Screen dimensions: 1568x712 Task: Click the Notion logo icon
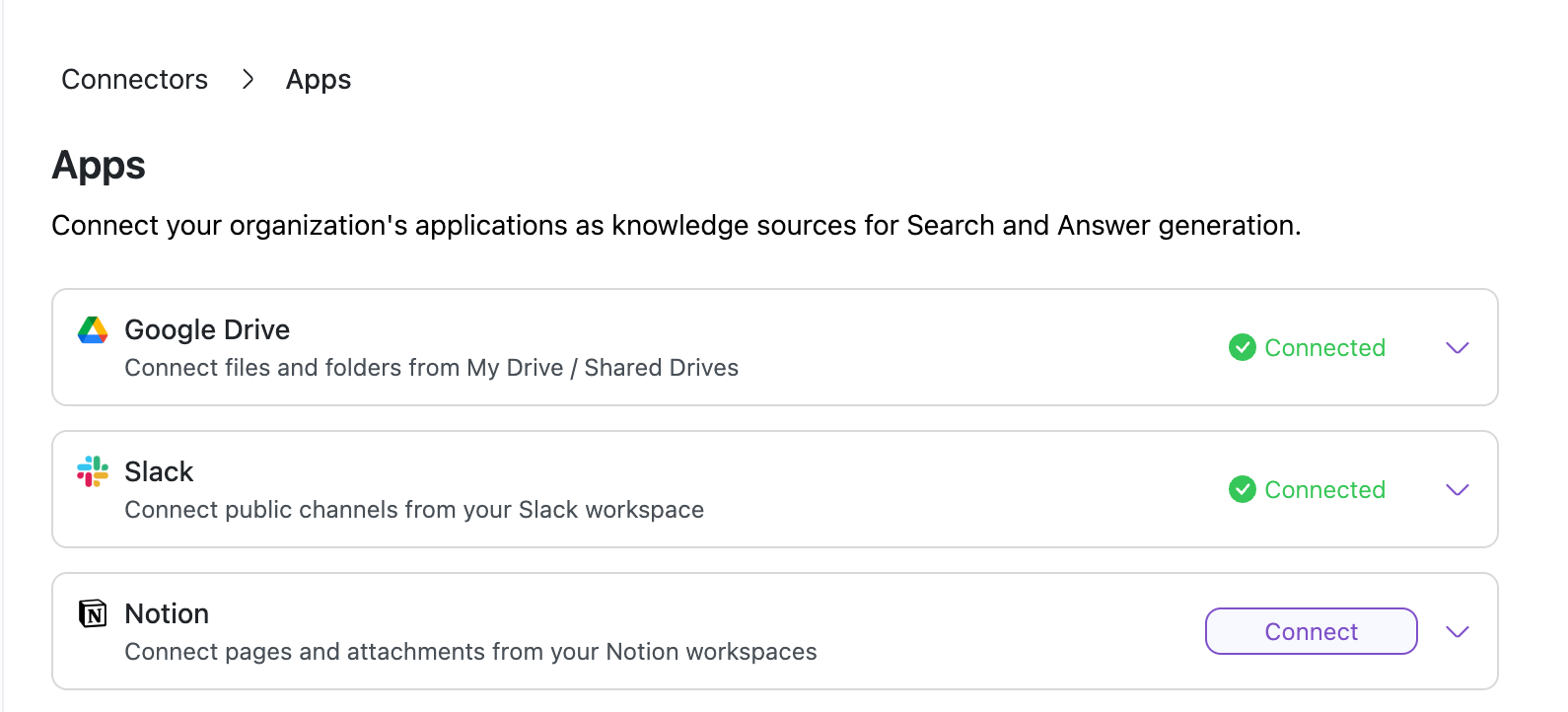click(x=93, y=613)
